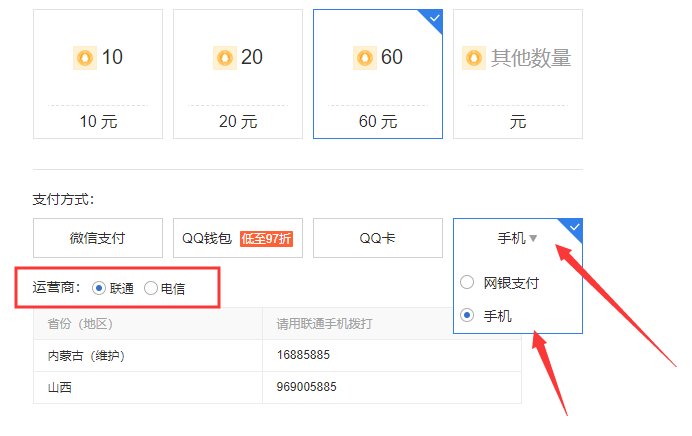
Task: Click the 低至97折 discount badge
Action: coord(266,239)
